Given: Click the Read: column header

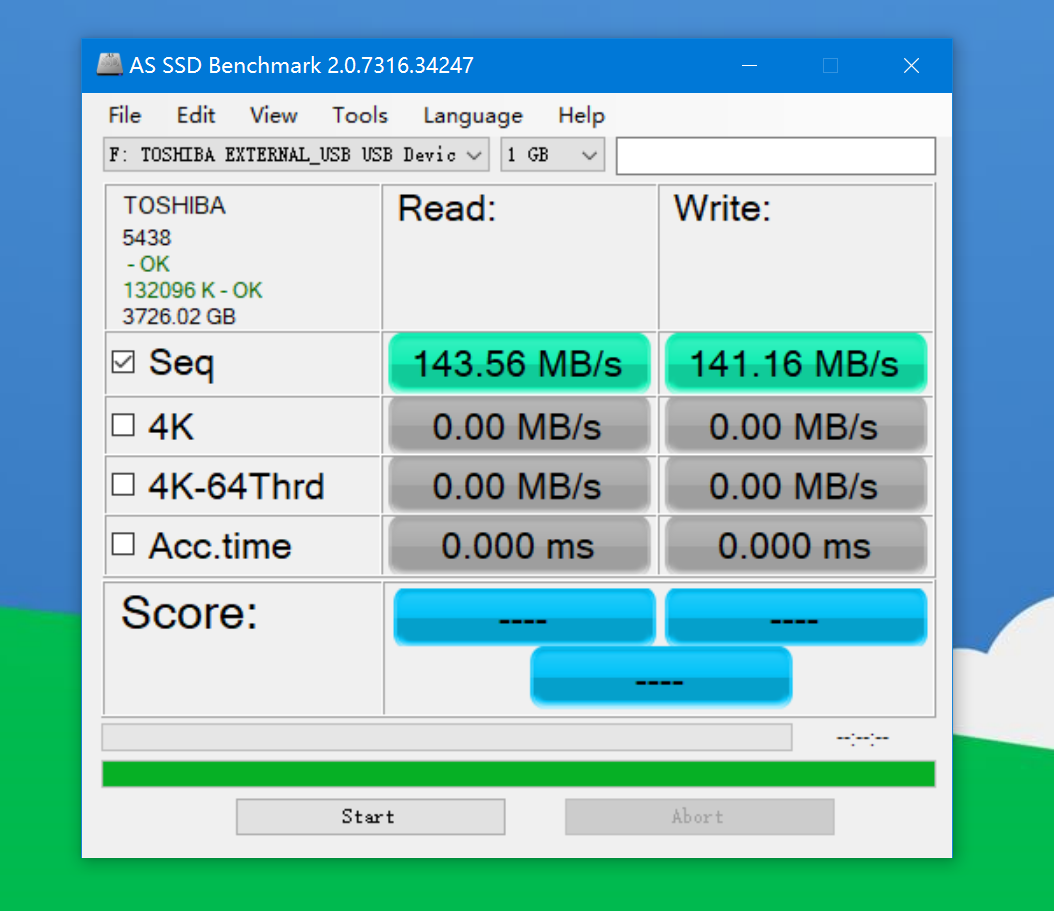Looking at the screenshot, I should click(x=447, y=208).
